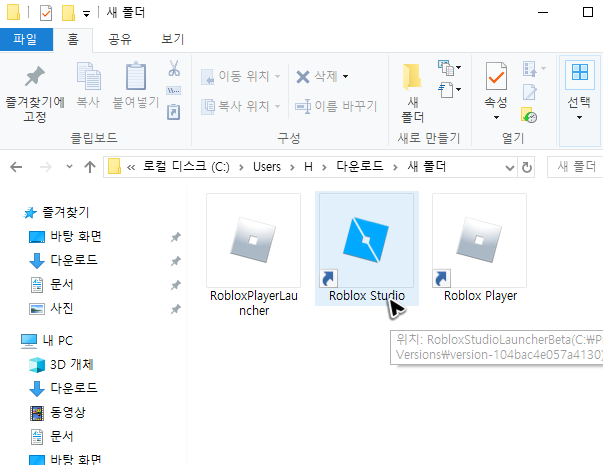Click 새 폴더 in the address path
Image resolution: width=603 pixels, height=465 pixels.
[x=426, y=167]
